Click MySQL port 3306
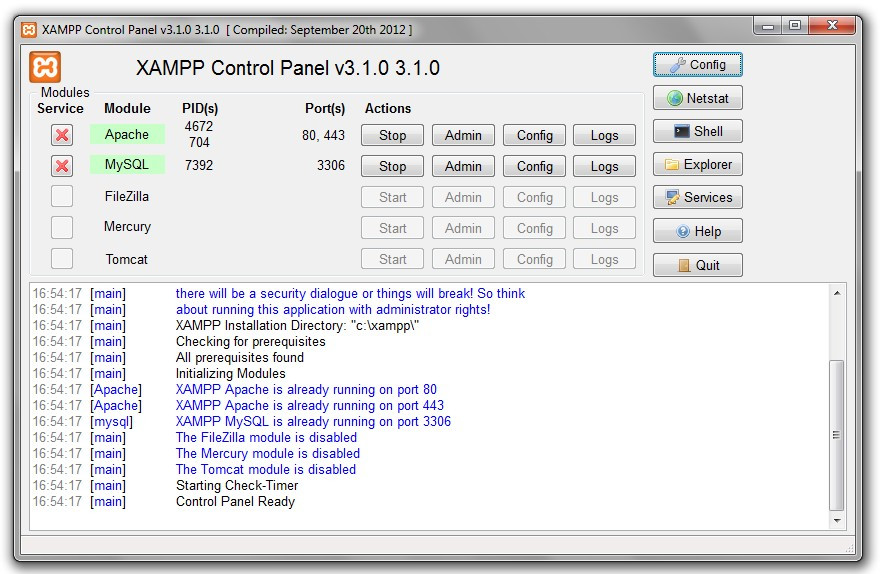882x574 pixels. (331, 165)
